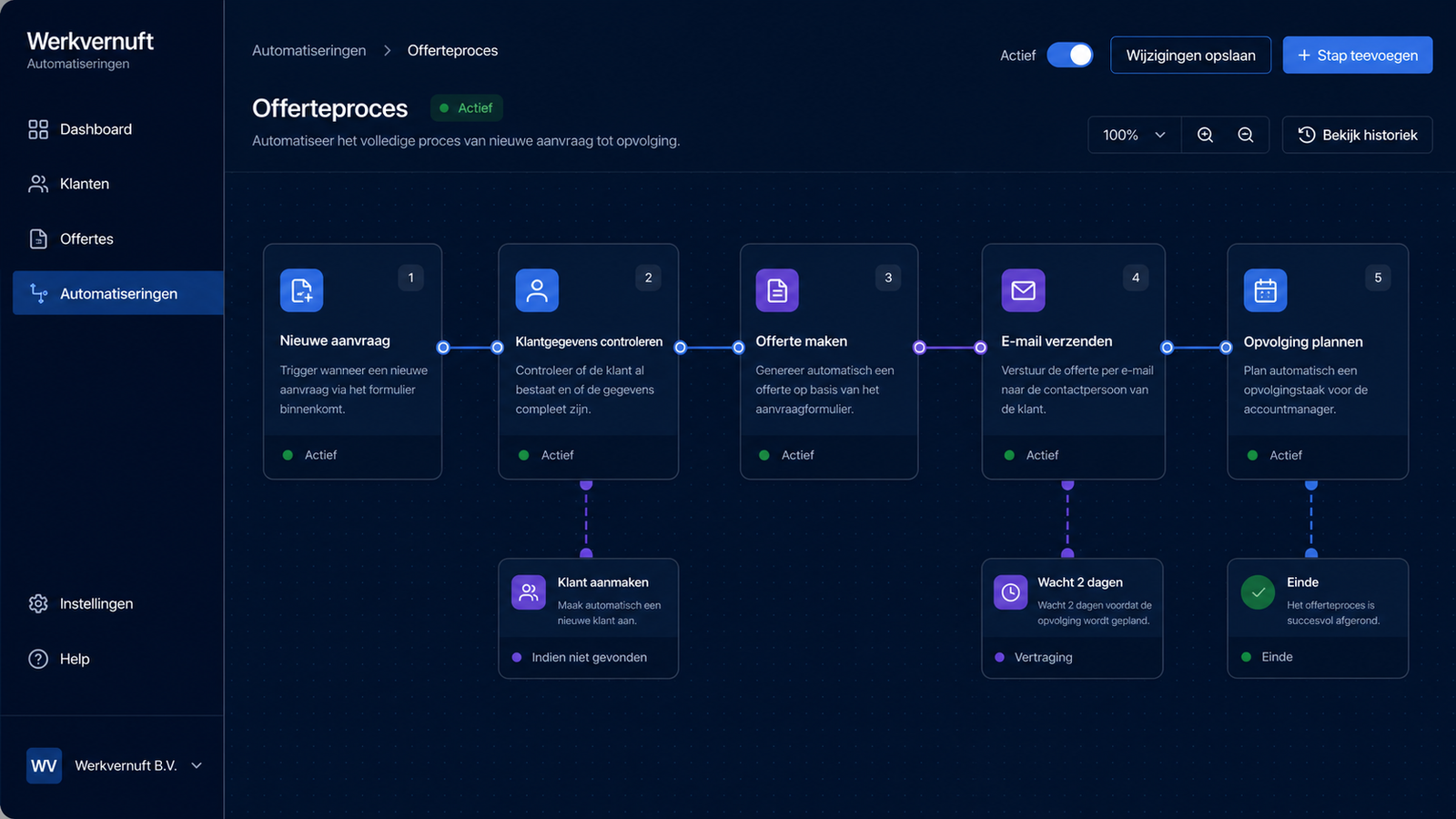
Task: Click the green checkmark Einde icon
Action: [x=1258, y=592]
